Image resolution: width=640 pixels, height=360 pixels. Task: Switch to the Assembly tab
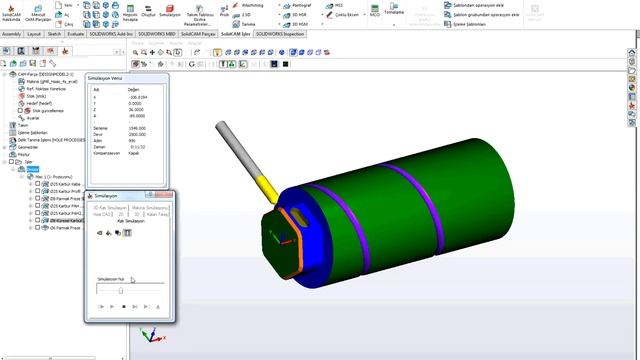pos(11,34)
